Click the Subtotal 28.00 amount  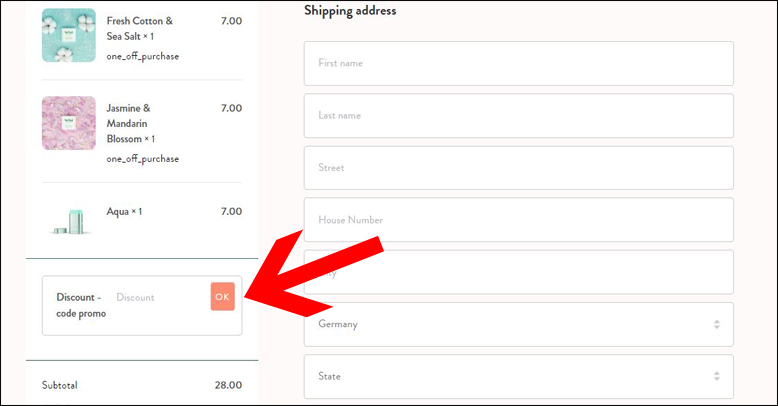click(x=228, y=385)
